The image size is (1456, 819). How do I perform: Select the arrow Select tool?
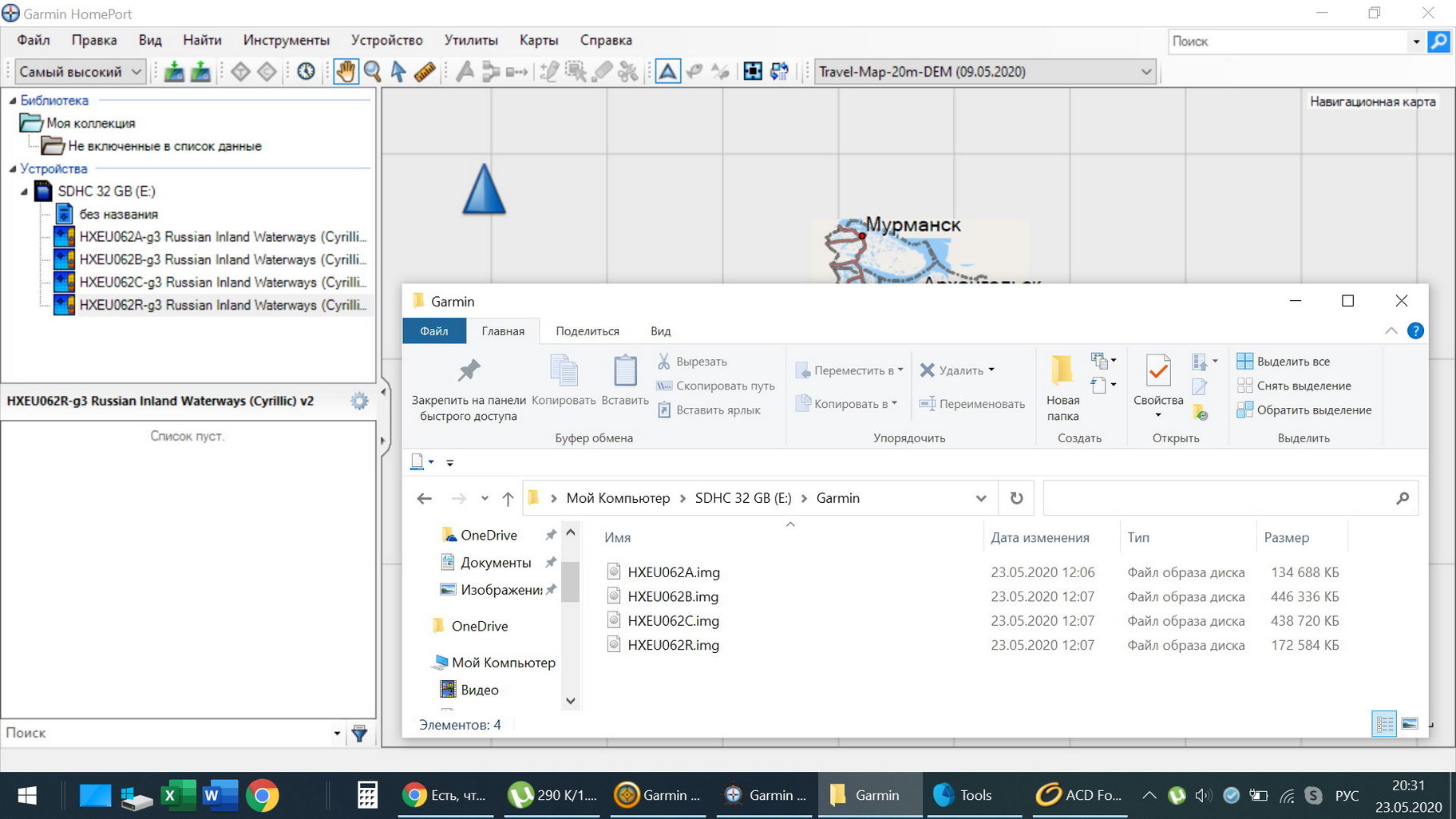[398, 72]
